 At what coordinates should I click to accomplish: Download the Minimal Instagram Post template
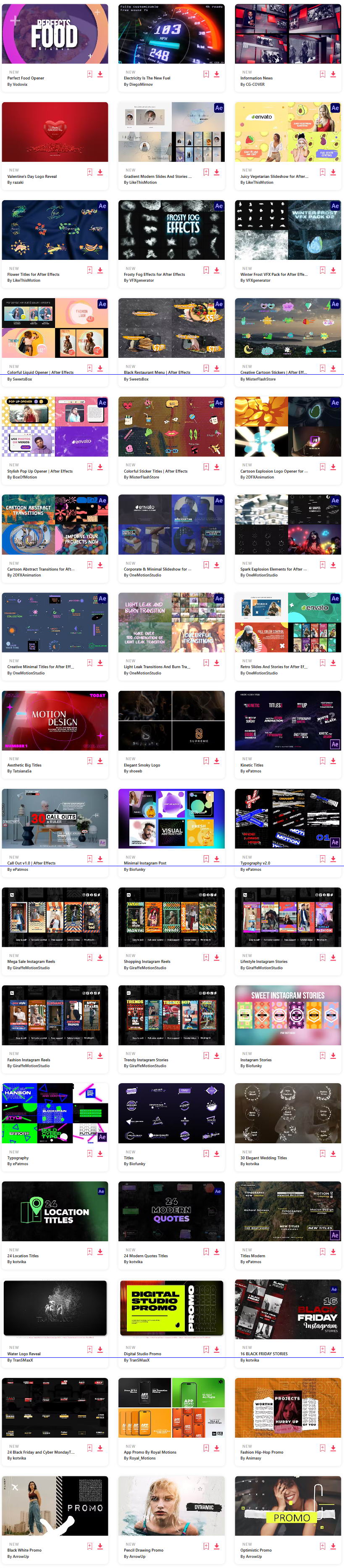tap(216, 859)
